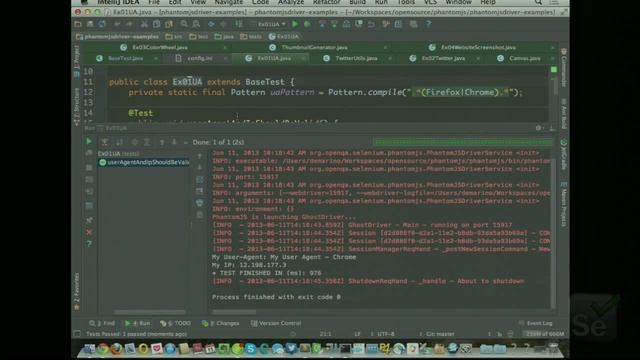
Task: Select the Ex01UA class breadcrumb
Action: (x=284, y=36)
